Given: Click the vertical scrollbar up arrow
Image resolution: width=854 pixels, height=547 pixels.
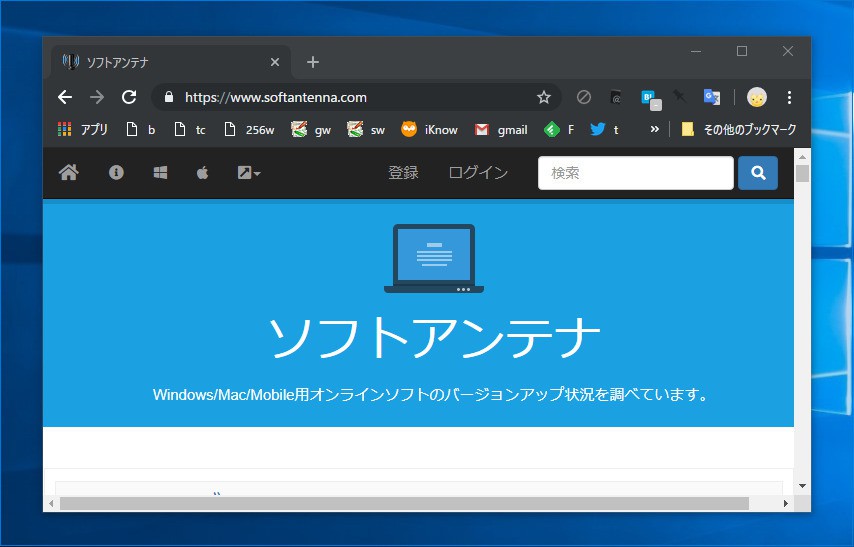Looking at the screenshot, I should pyautogui.click(x=802, y=157).
